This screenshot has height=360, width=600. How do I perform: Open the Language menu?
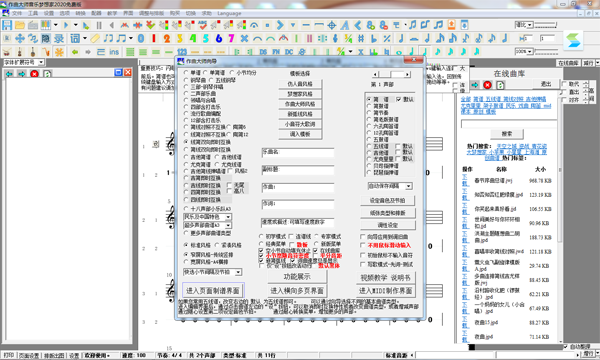coord(229,13)
